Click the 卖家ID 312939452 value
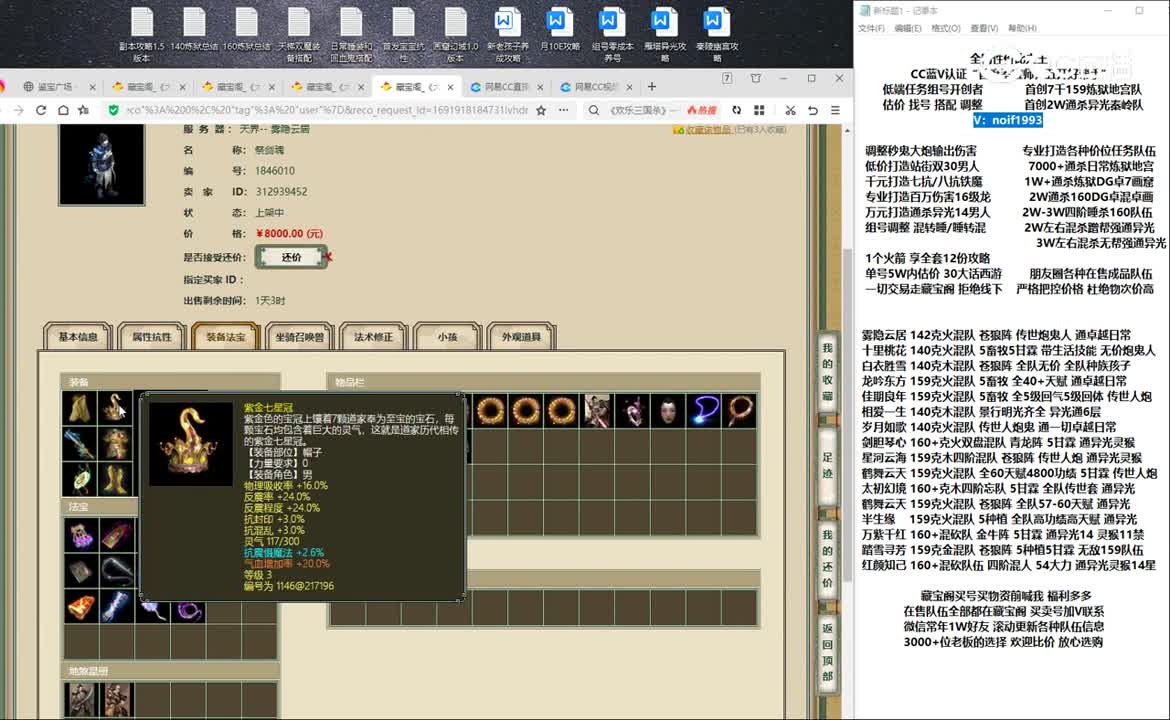Image resolution: width=1170 pixels, height=720 pixels. [x=281, y=192]
